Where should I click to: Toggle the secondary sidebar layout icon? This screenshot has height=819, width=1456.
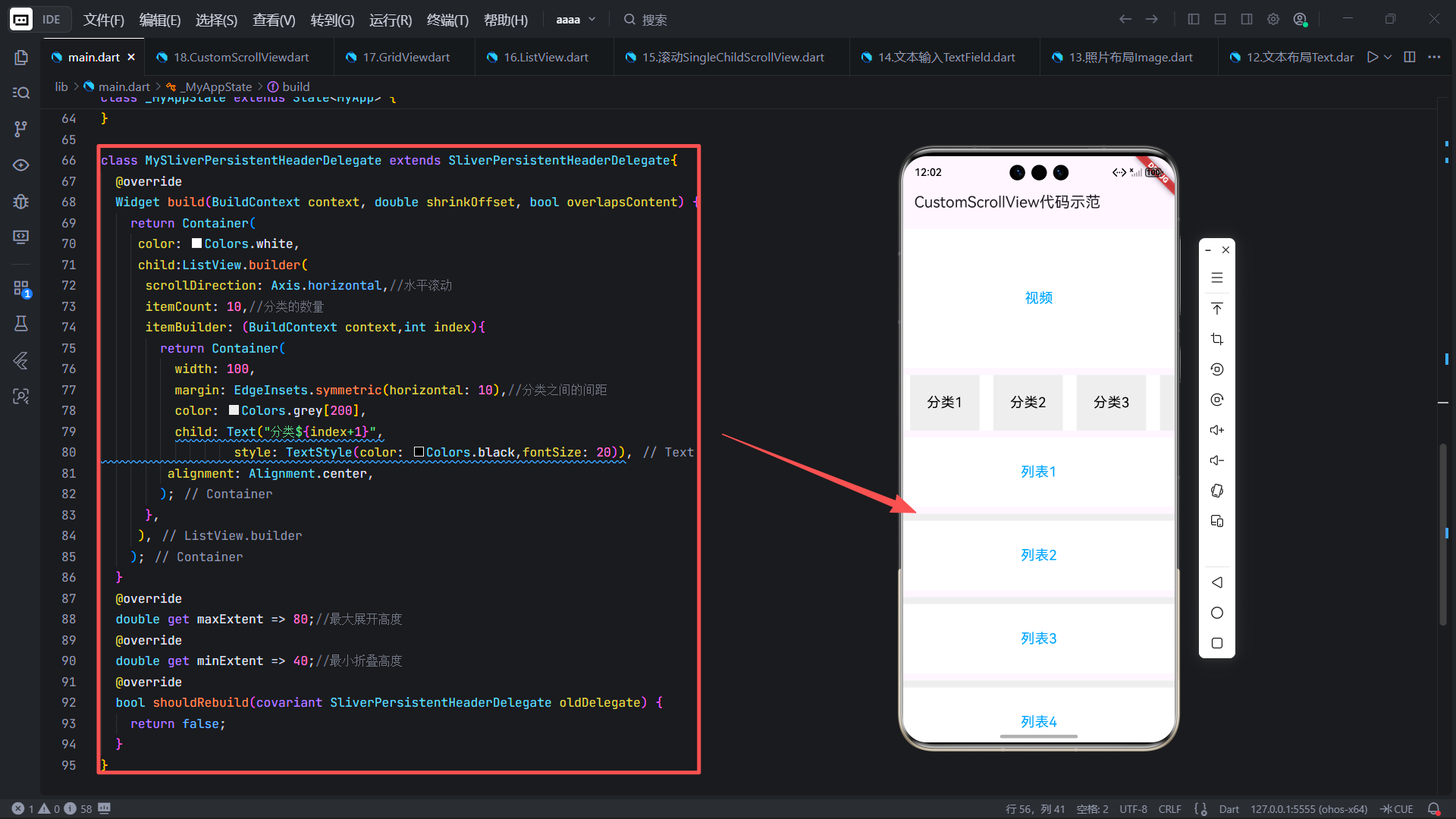[1247, 20]
